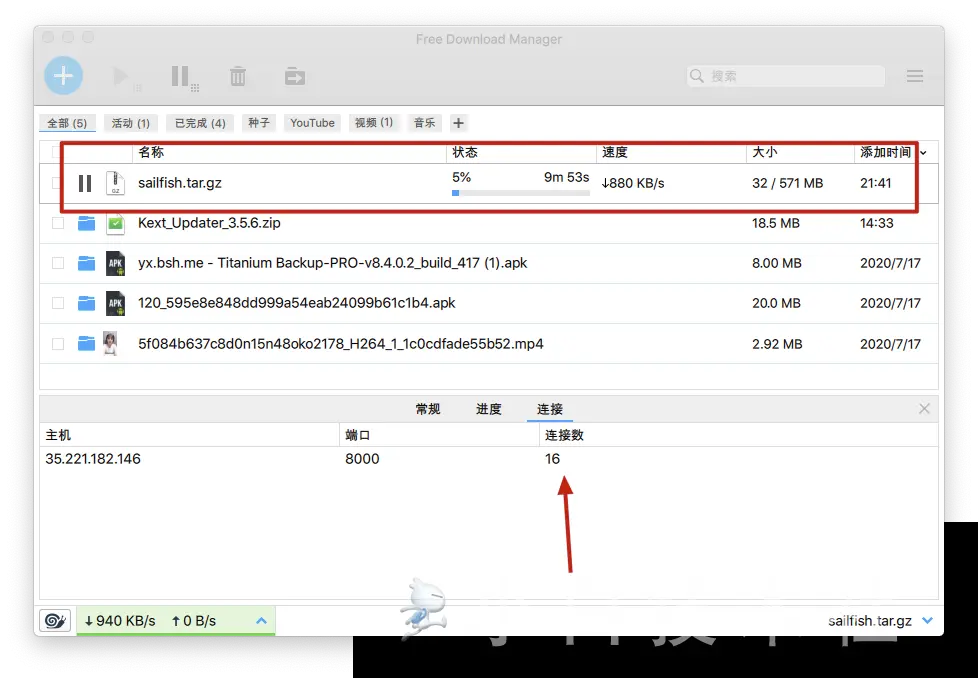Select host 35.221.182.146
Screen dimensions: 978x678
(93, 459)
